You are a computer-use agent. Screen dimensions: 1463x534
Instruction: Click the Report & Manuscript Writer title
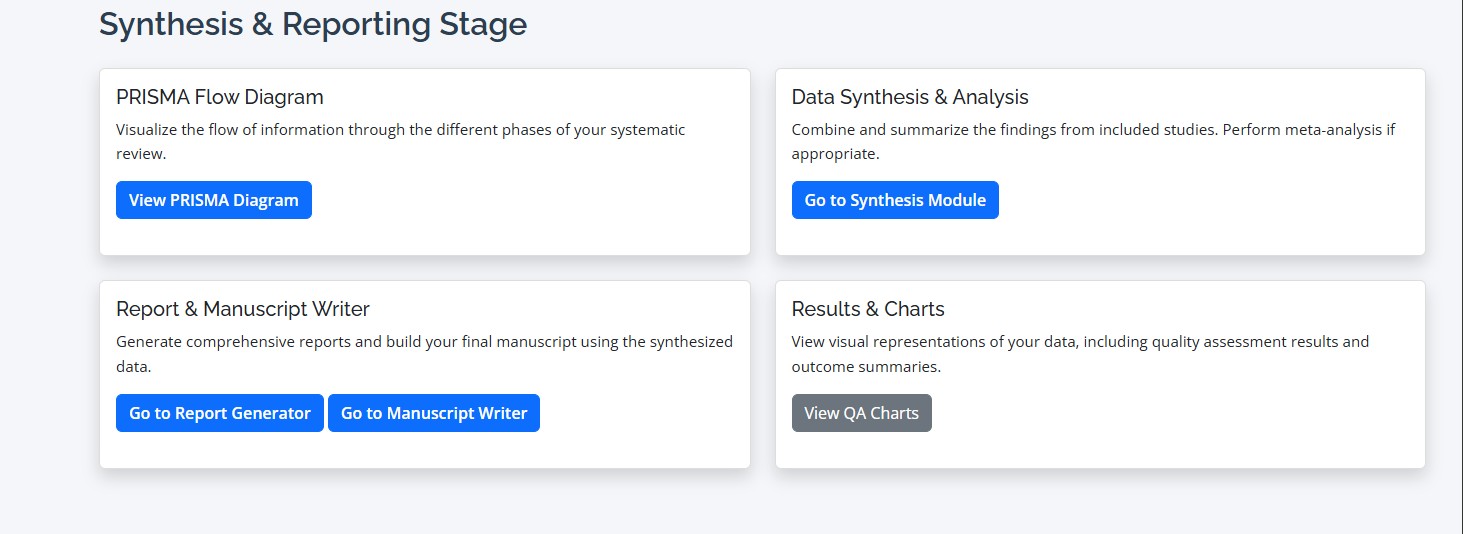(x=243, y=309)
